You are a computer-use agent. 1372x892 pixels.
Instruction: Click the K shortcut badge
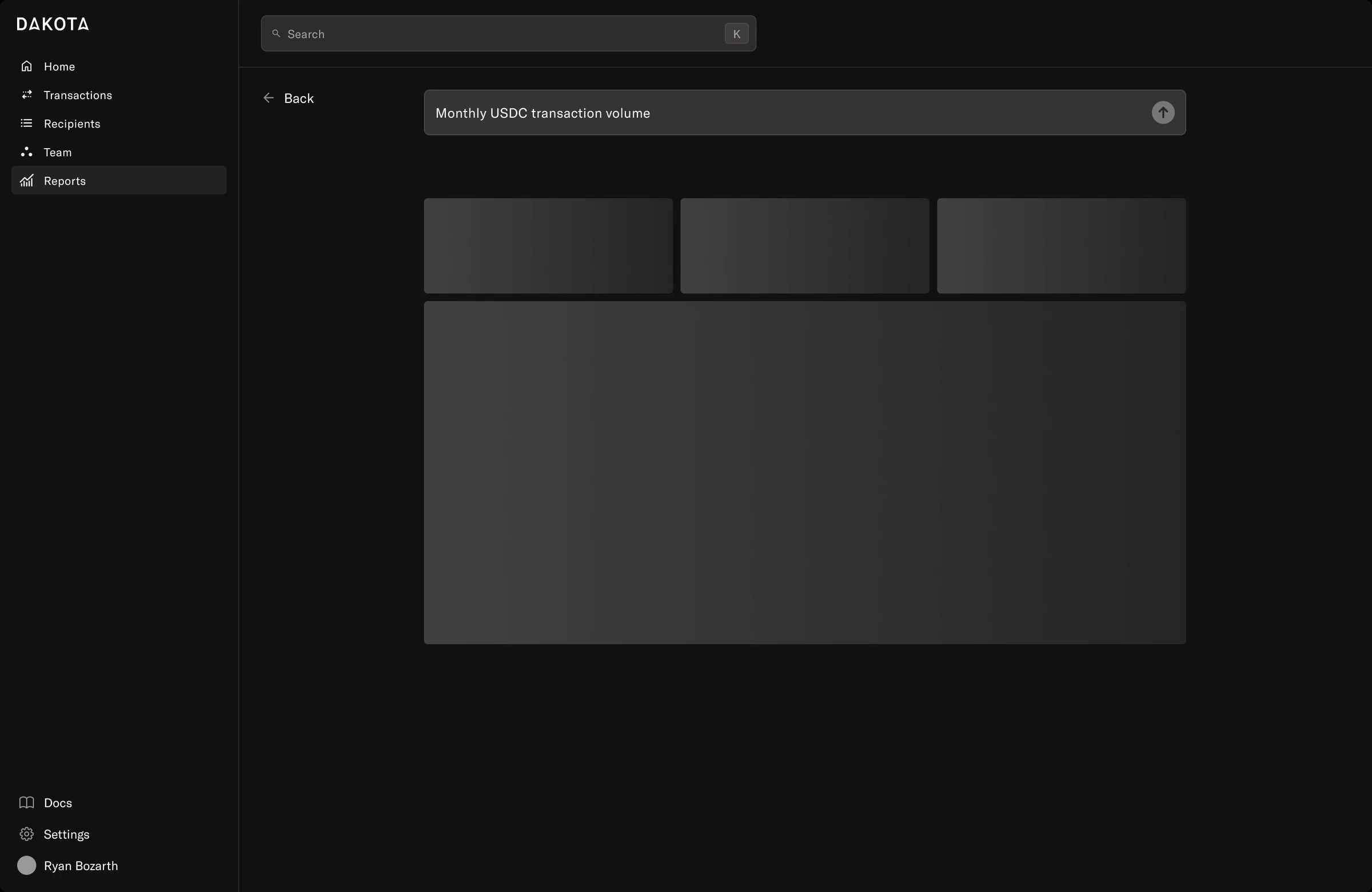click(737, 33)
